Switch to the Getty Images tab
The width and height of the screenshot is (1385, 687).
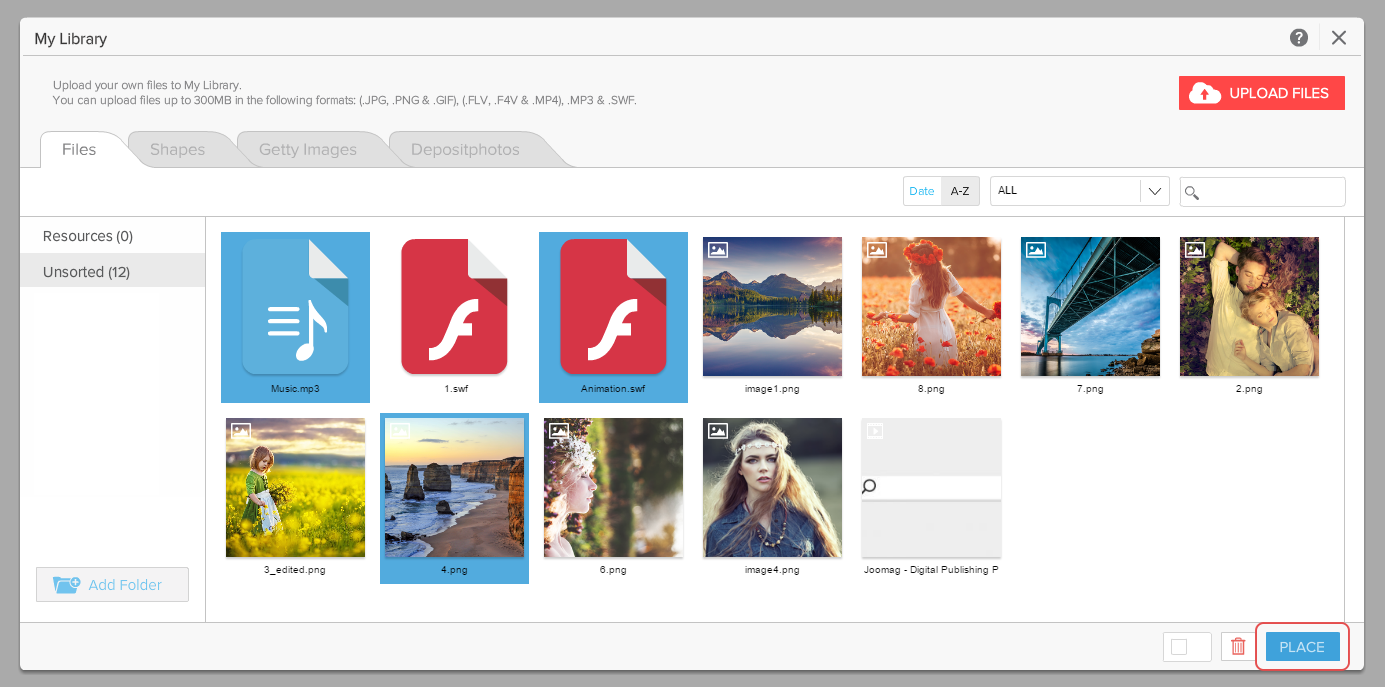[307, 150]
